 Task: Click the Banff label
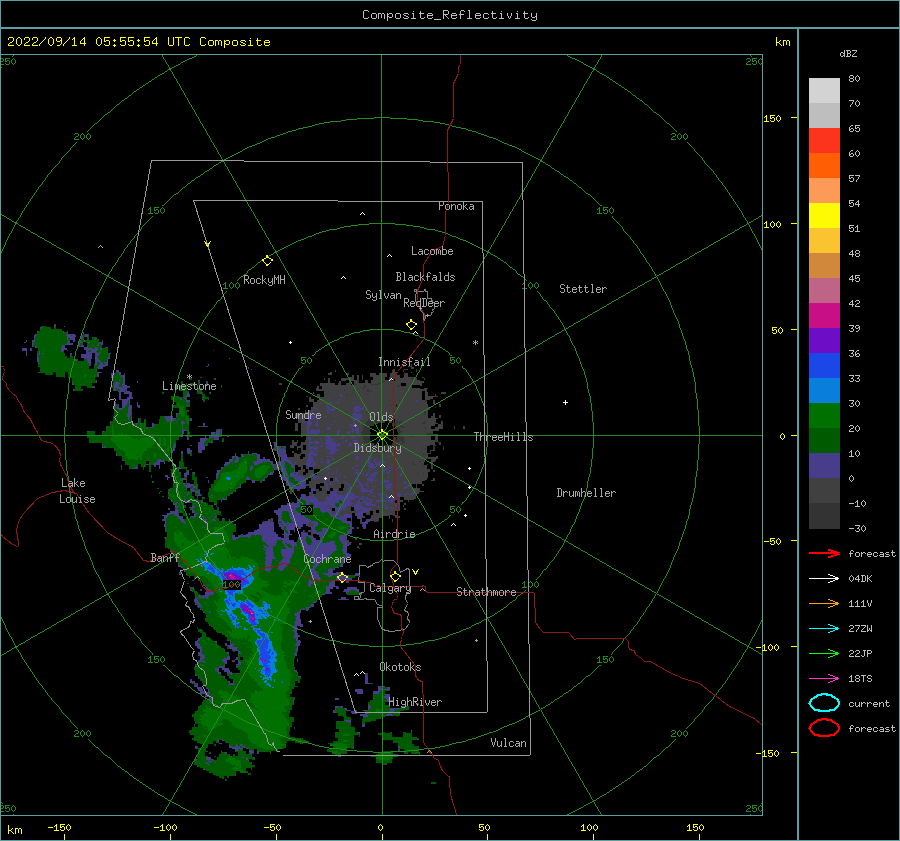[165, 557]
